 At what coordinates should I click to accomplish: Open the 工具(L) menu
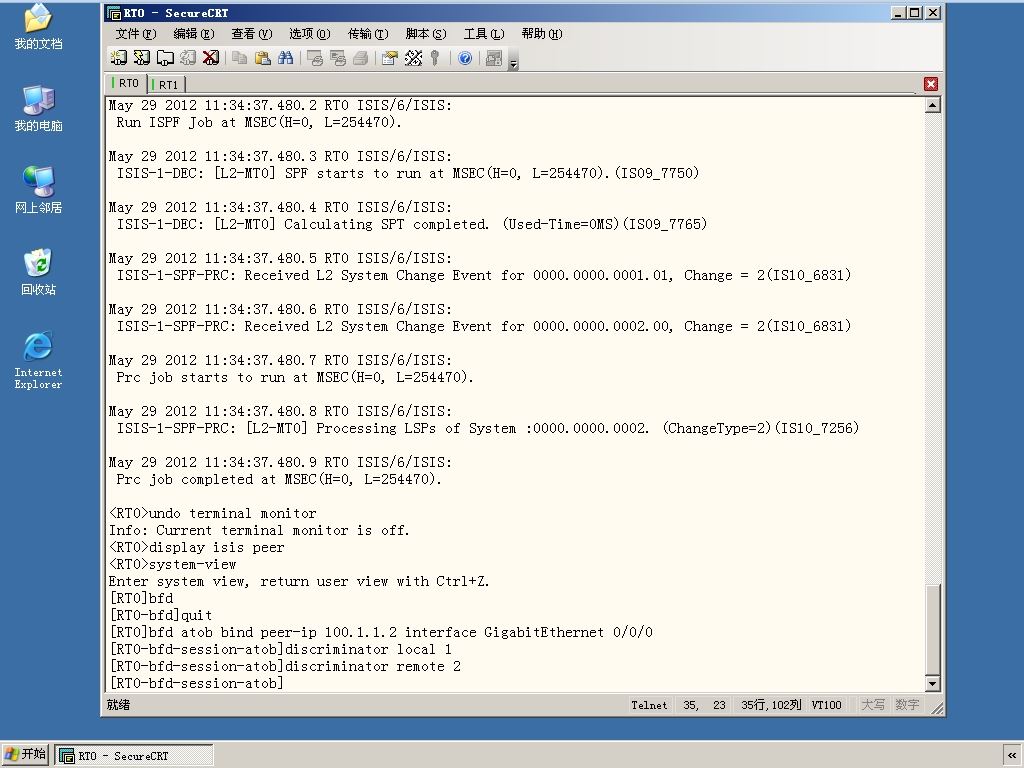(x=484, y=33)
